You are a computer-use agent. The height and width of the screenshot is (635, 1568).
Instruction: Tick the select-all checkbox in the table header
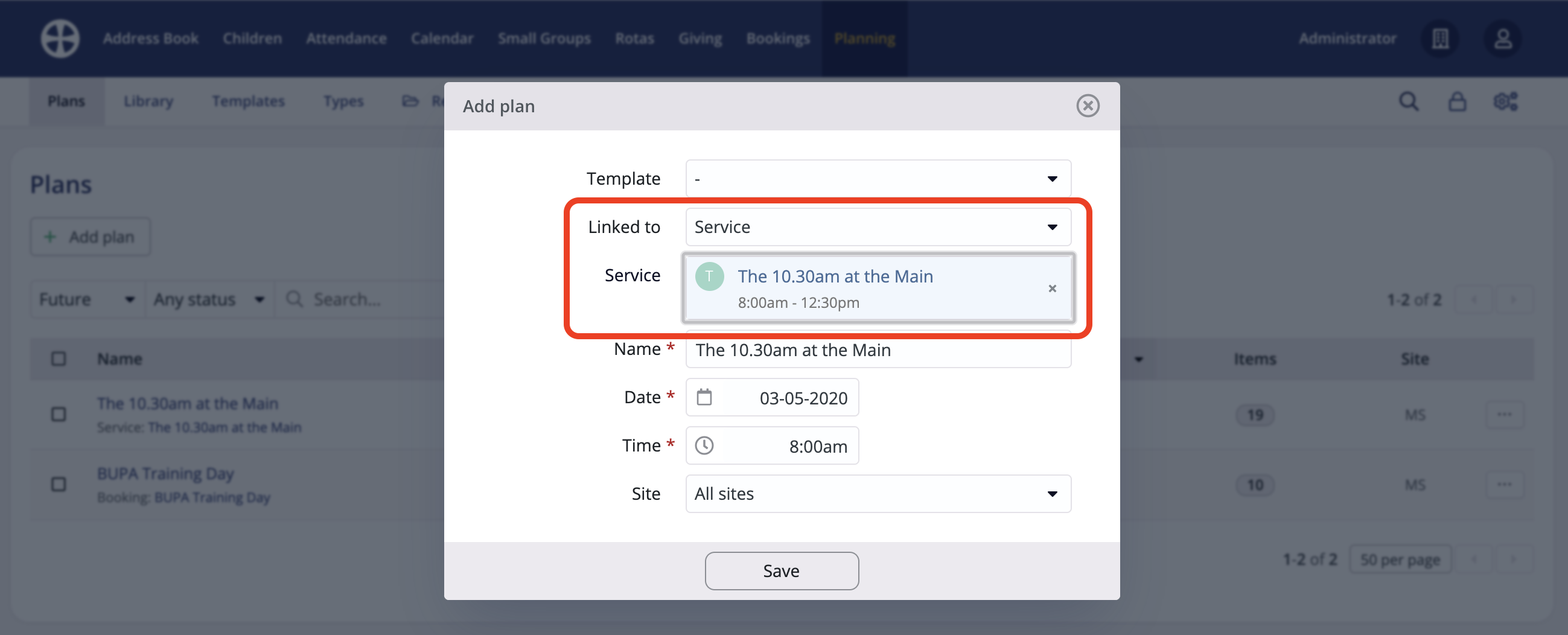point(58,359)
